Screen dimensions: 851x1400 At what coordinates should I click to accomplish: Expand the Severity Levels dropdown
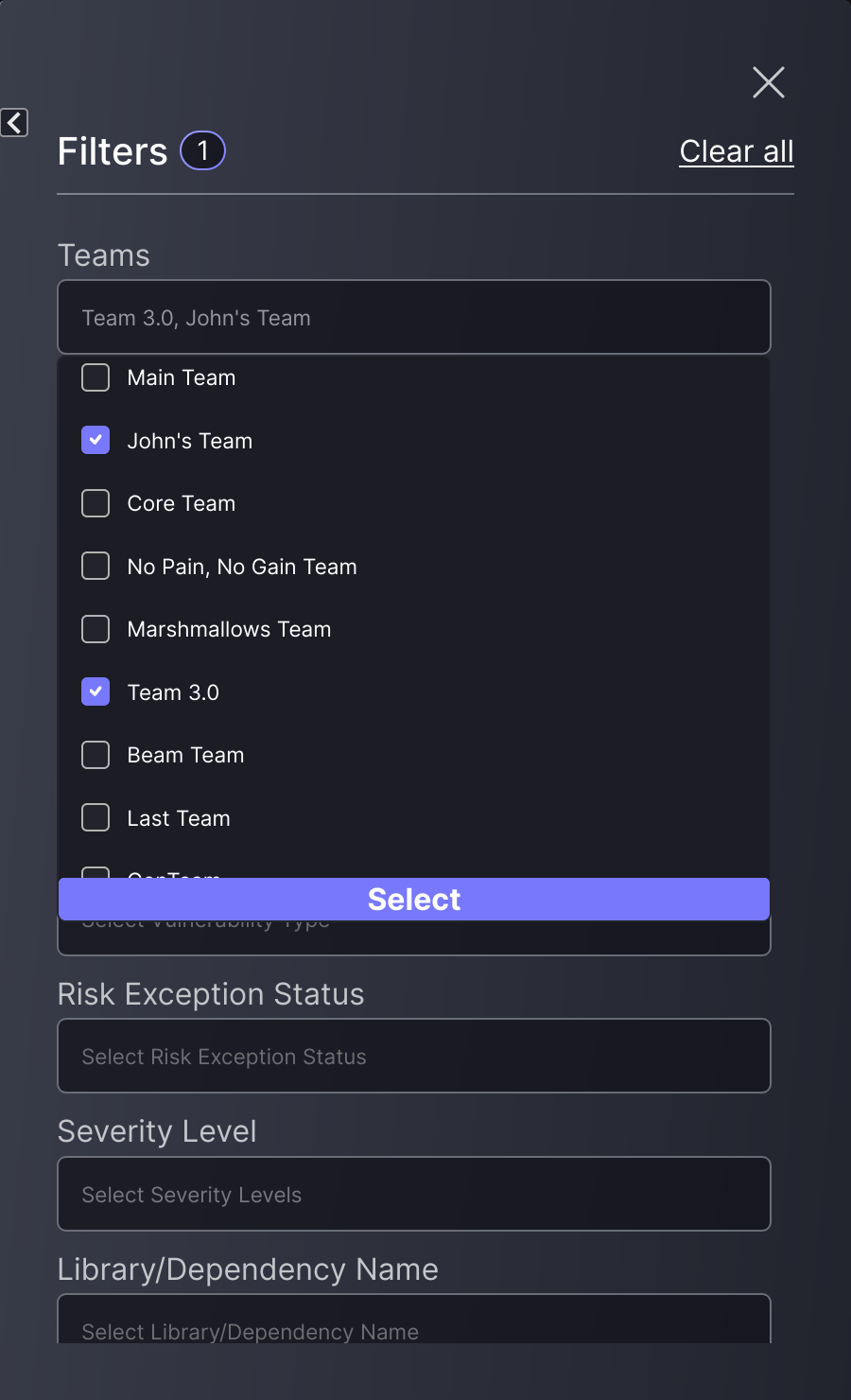pos(414,1195)
